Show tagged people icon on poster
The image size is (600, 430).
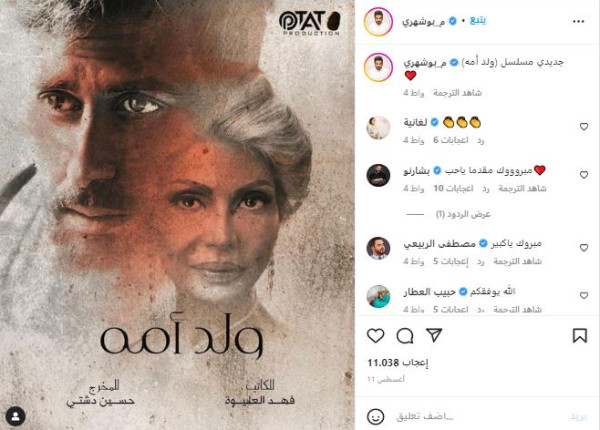click(15, 416)
